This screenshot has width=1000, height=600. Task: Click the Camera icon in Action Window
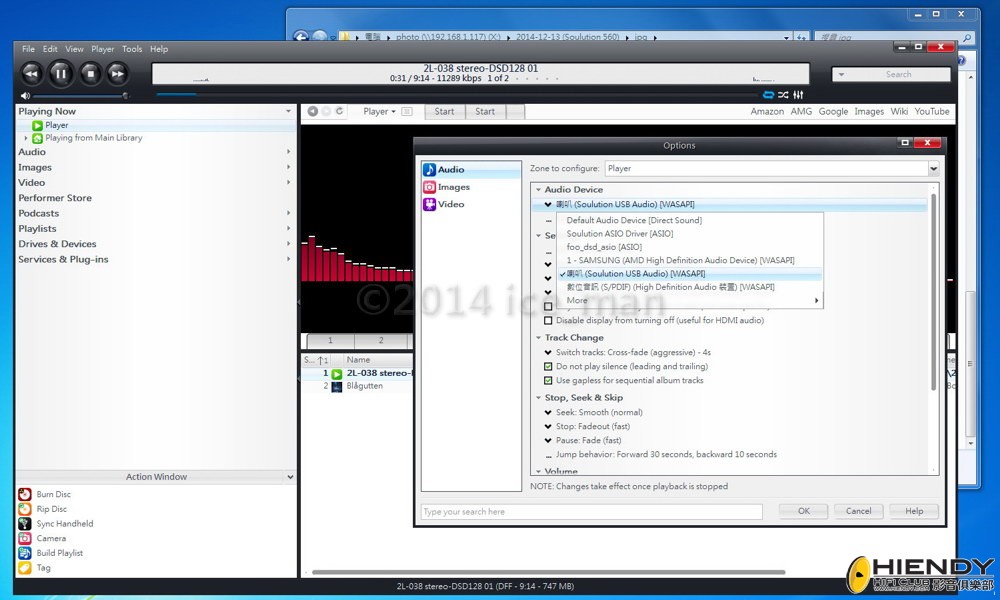tap(25, 538)
